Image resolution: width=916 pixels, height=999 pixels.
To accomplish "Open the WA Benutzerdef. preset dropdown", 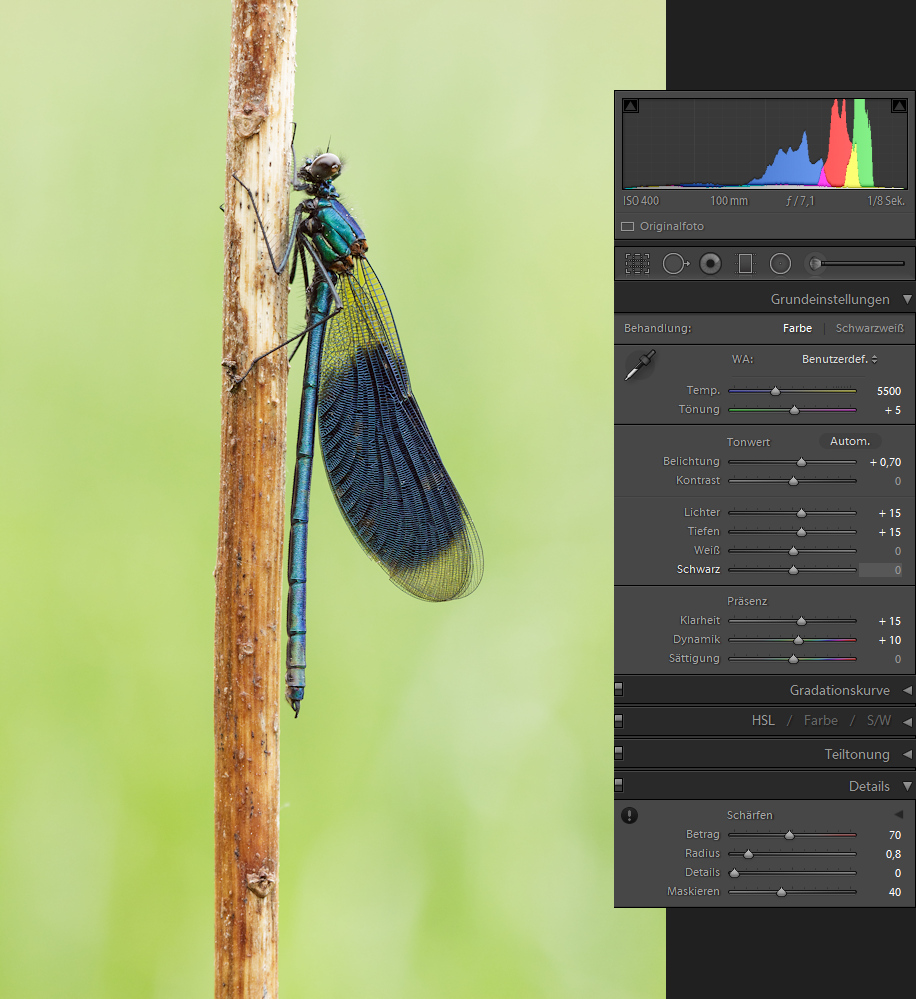I will (x=839, y=359).
